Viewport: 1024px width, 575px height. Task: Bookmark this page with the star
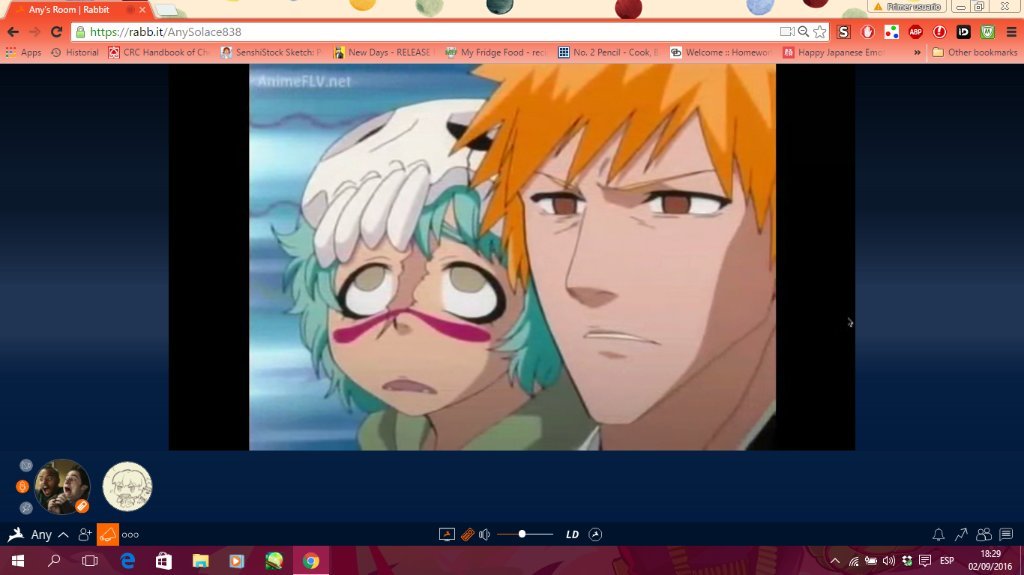820,31
